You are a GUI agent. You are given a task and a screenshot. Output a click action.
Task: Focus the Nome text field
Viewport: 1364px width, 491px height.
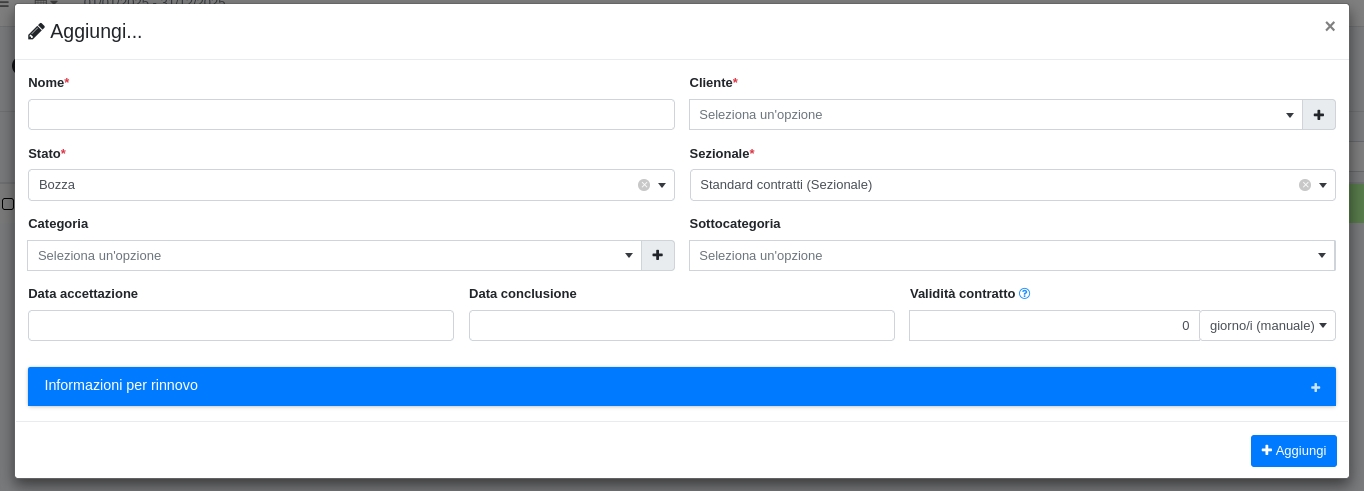(x=351, y=115)
